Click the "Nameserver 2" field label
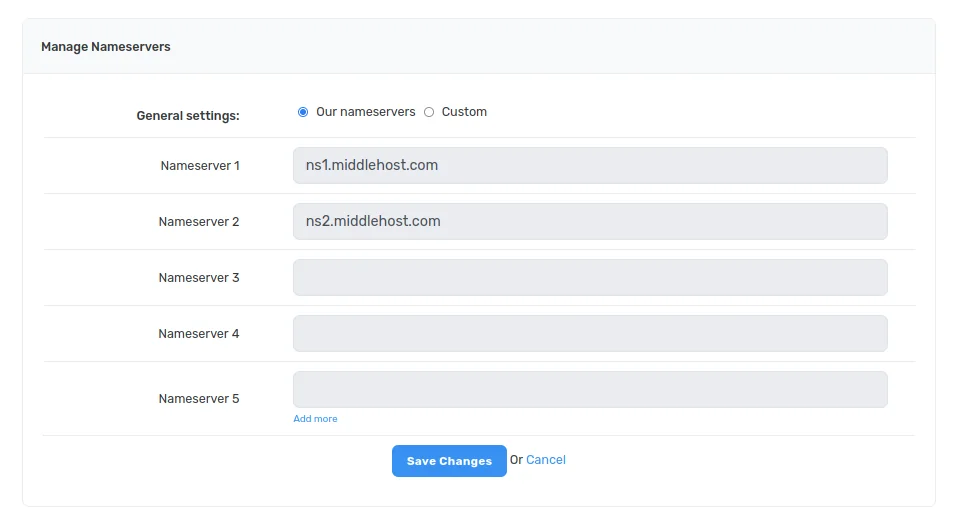 coord(199,222)
